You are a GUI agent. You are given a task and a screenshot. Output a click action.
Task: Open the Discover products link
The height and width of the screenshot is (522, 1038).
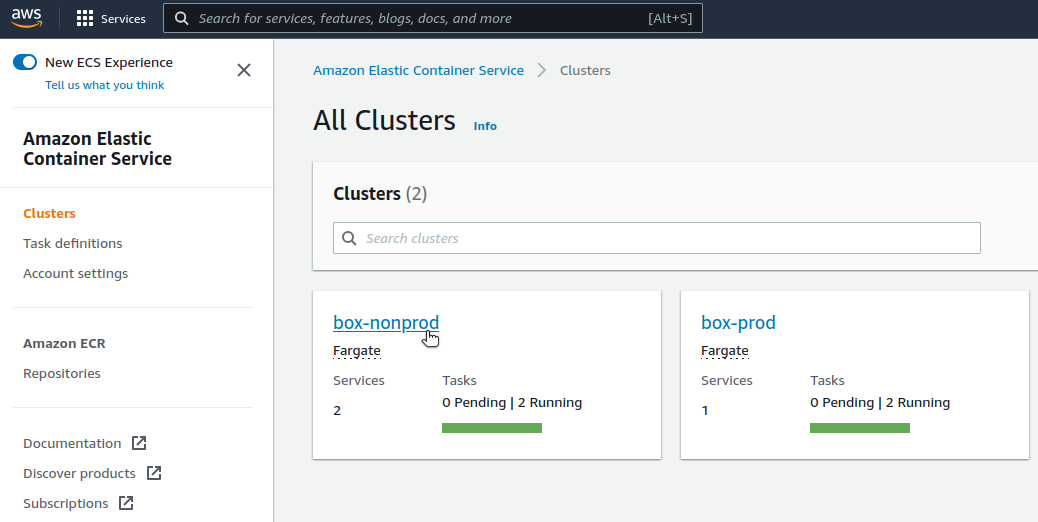tap(79, 473)
